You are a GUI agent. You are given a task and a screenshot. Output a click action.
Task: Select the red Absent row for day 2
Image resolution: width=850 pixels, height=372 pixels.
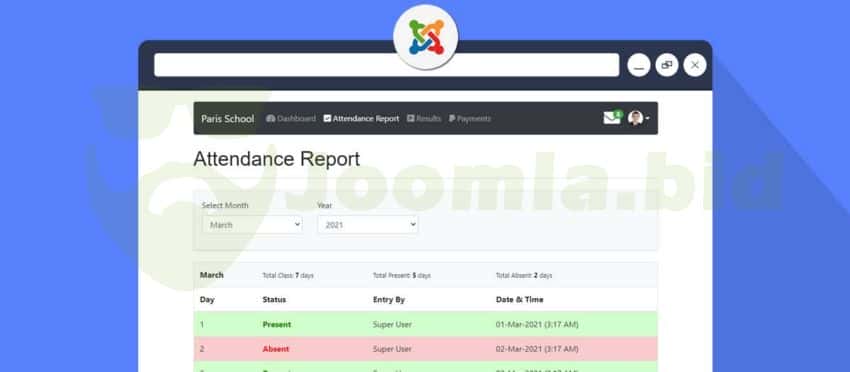pos(426,349)
